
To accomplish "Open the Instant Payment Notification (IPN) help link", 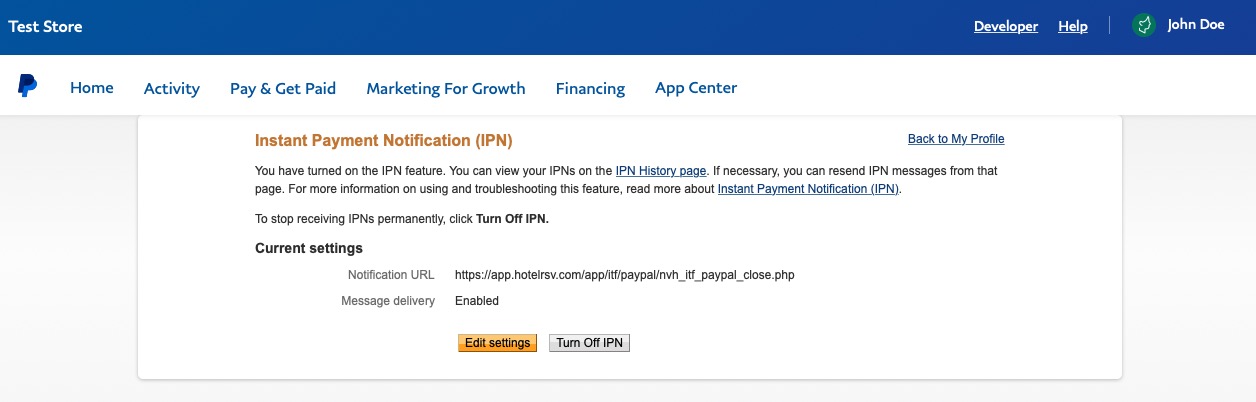I will [809, 188].
